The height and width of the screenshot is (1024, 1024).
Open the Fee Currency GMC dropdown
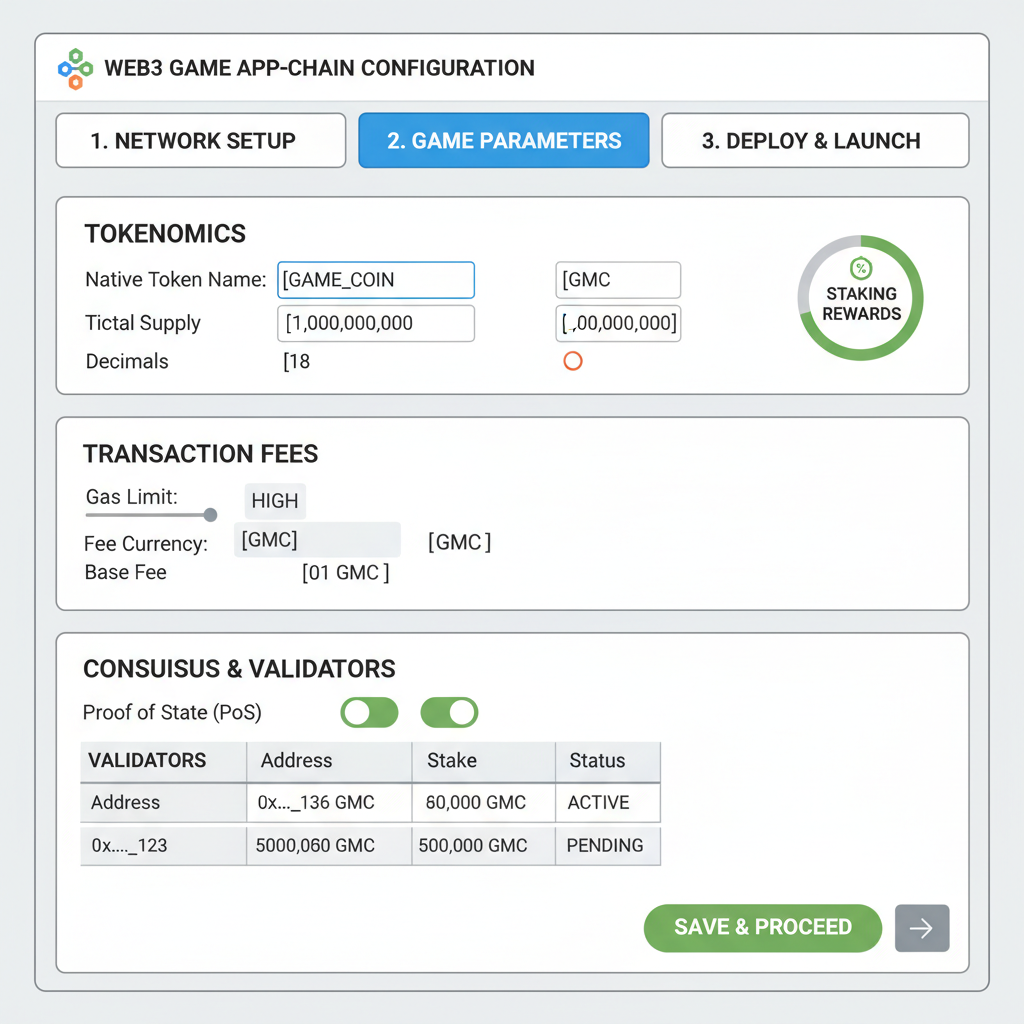(x=317, y=539)
